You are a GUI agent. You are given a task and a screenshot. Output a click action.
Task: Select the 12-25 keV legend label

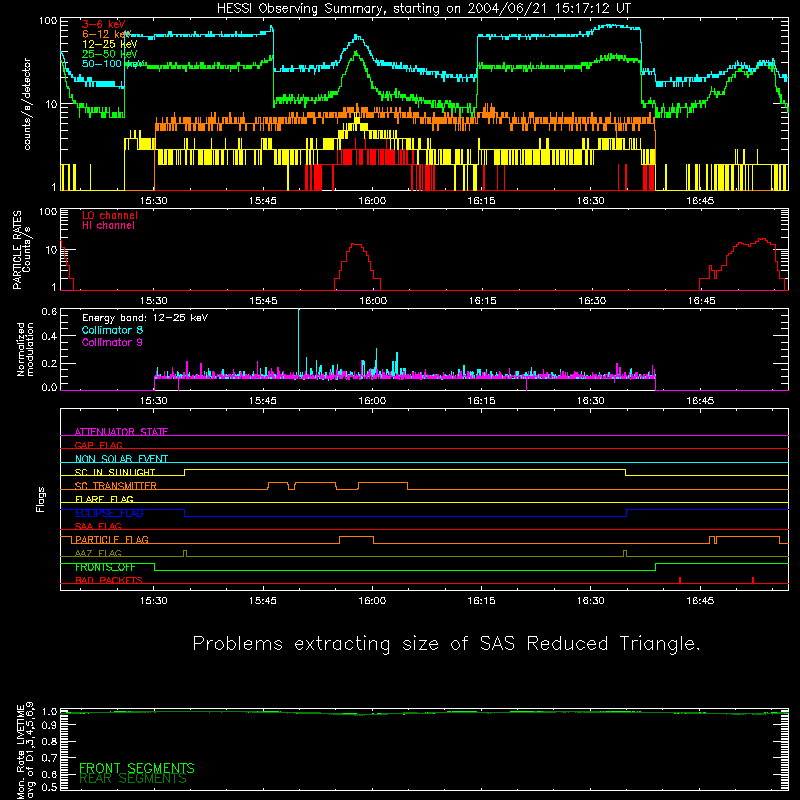[109, 44]
